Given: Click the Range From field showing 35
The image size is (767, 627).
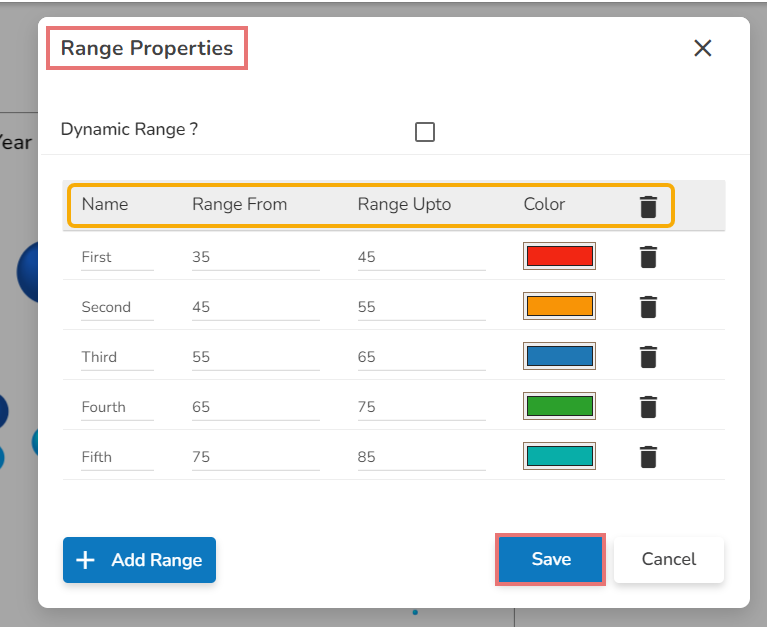Looking at the screenshot, I should [255, 257].
